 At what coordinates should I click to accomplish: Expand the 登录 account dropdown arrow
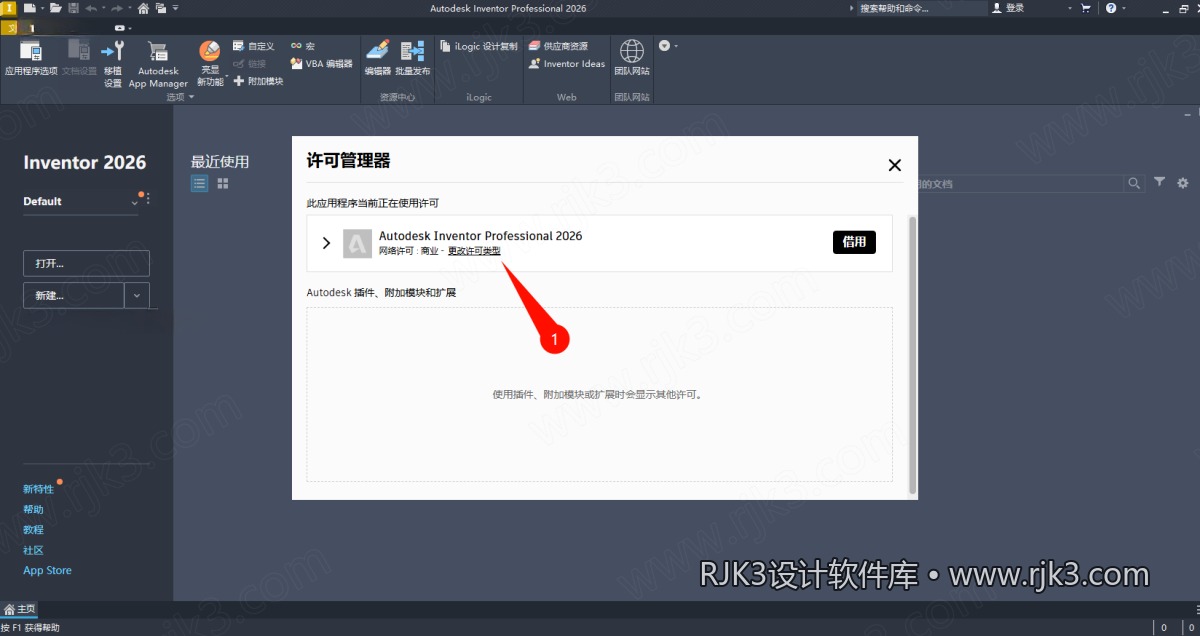tap(1069, 8)
